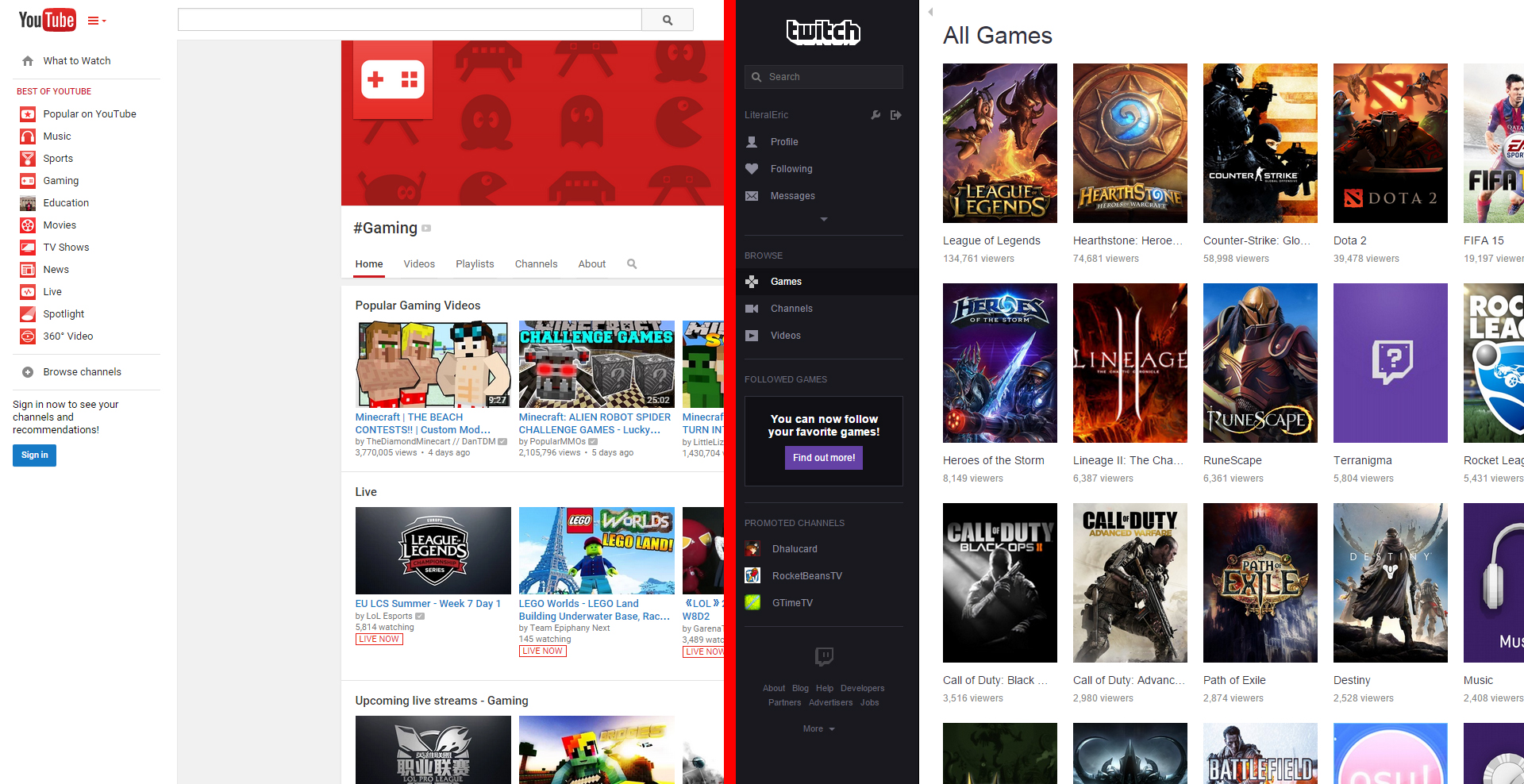Open the EU LCS Summer Week 7 link
This screenshot has width=1524, height=784.
(428, 604)
